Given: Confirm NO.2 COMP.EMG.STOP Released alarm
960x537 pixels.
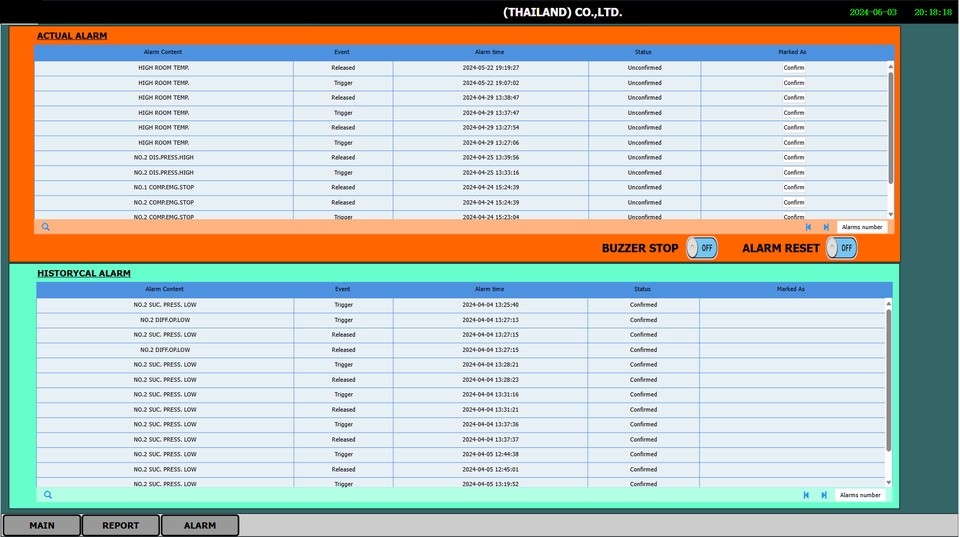Looking at the screenshot, I should [x=793, y=202].
